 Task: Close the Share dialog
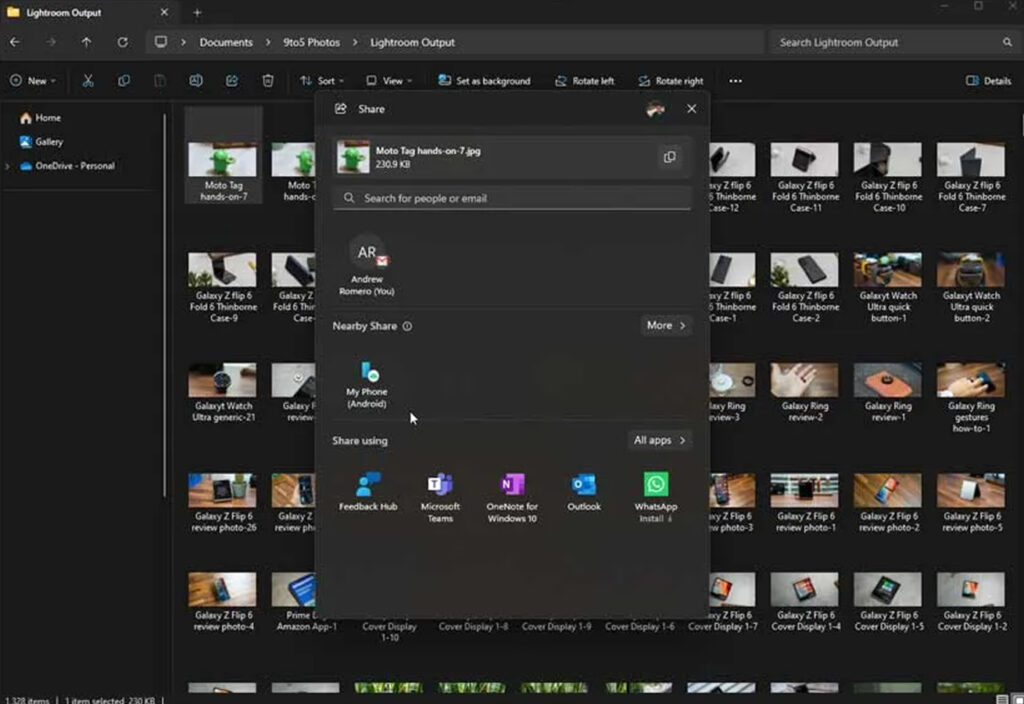(x=692, y=109)
